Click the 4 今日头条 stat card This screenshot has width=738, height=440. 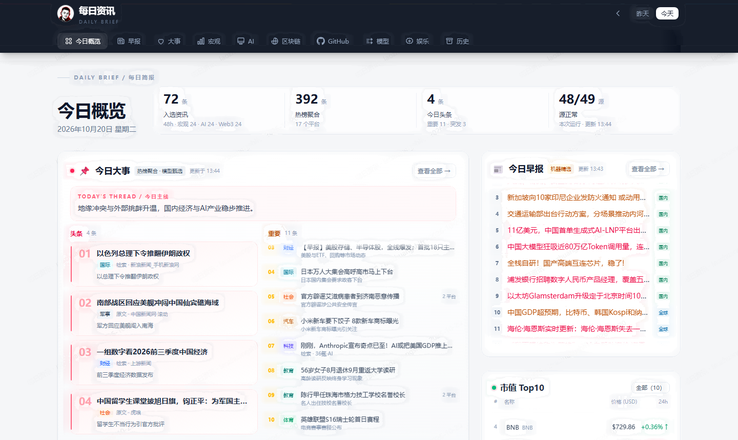(x=484, y=111)
